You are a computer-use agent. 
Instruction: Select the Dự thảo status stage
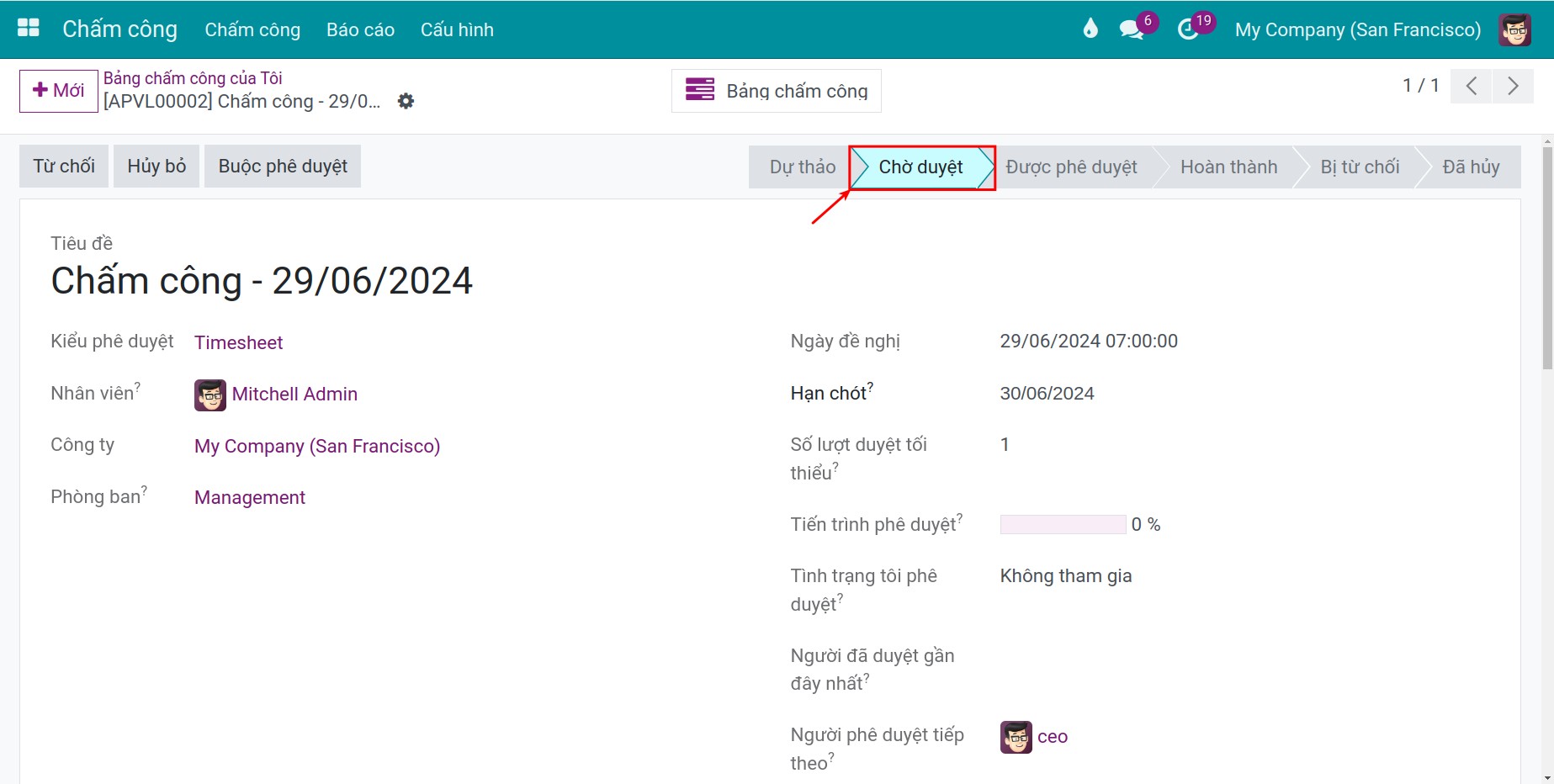802,167
